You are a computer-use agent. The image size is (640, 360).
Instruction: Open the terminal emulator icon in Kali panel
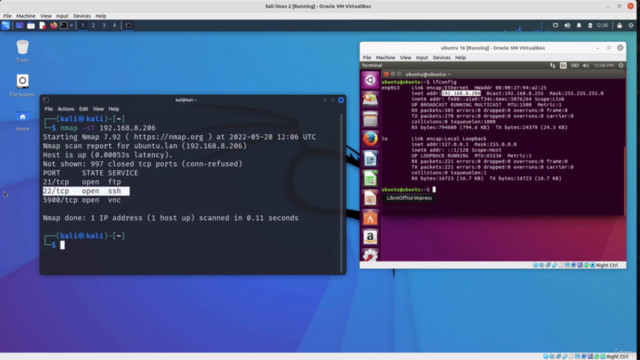click(x=64, y=25)
